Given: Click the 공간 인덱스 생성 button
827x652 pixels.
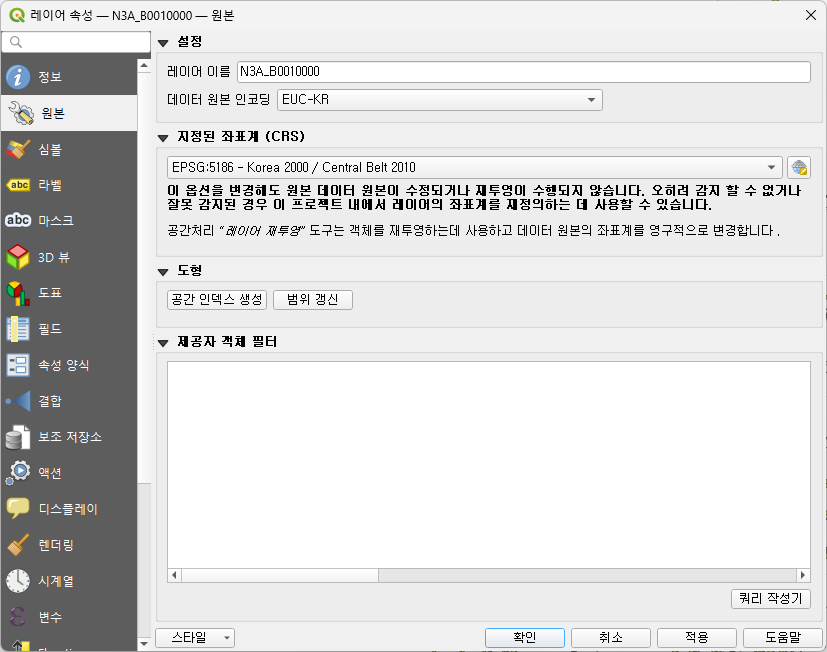Looking at the screenshot, I should (217, 300).
